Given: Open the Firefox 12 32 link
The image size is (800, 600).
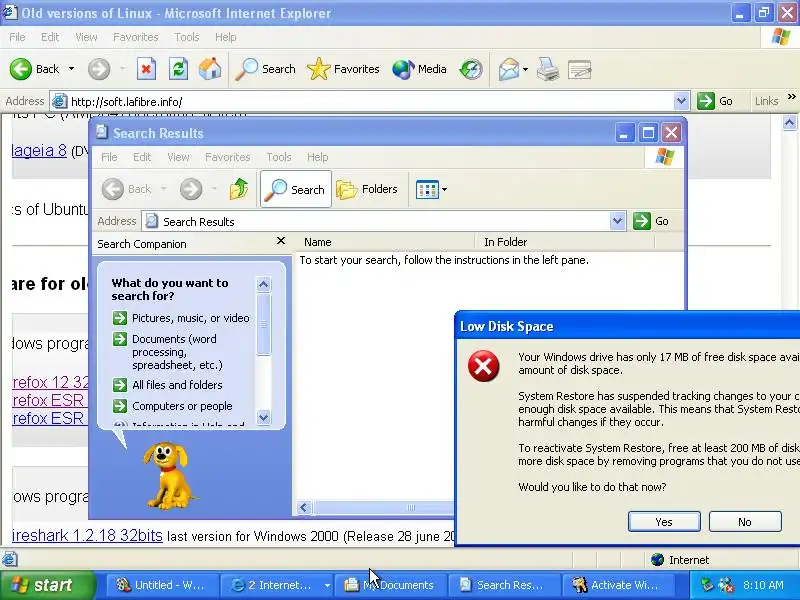Looking at the screenshot, I should (x=51, y=382).
